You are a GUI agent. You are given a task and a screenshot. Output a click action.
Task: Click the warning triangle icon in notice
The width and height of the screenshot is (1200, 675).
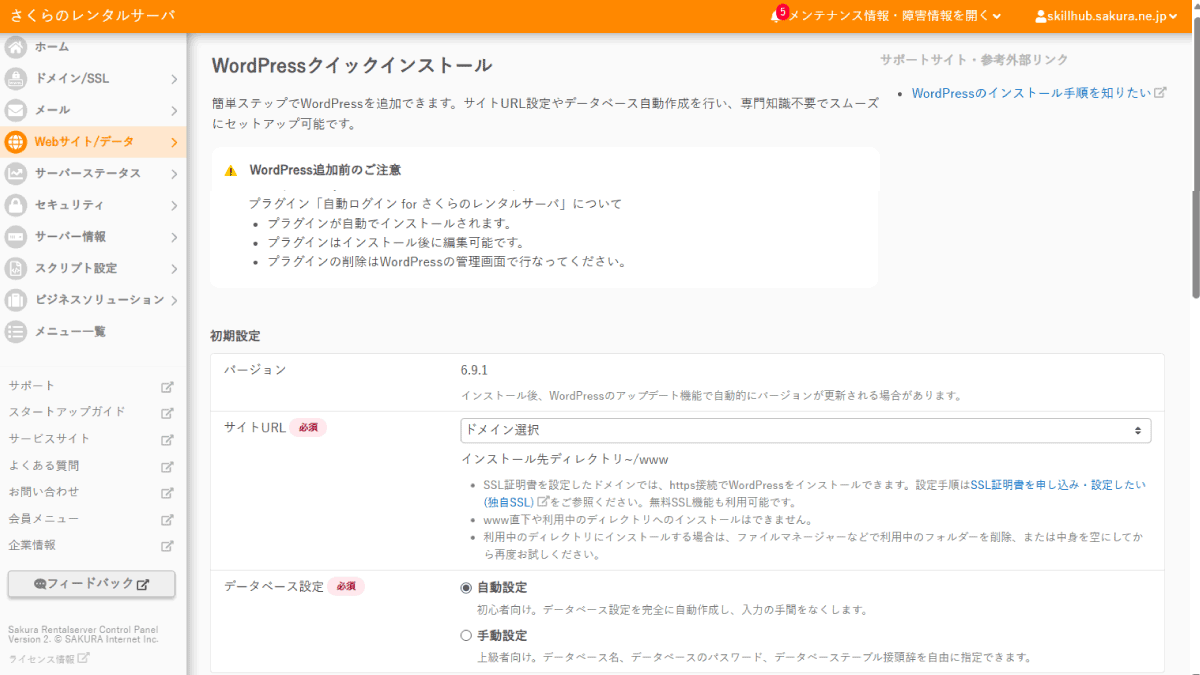[231, 171]
